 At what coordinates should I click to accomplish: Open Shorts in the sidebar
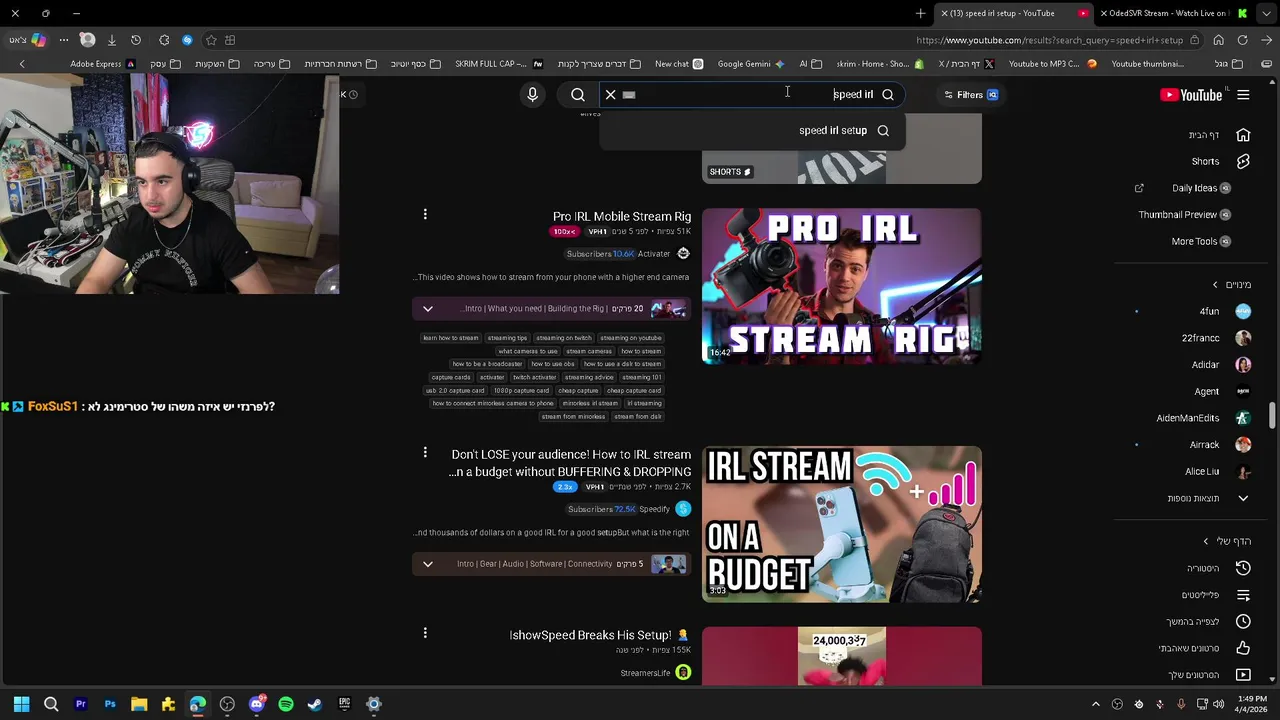(x=1220, y=162)
